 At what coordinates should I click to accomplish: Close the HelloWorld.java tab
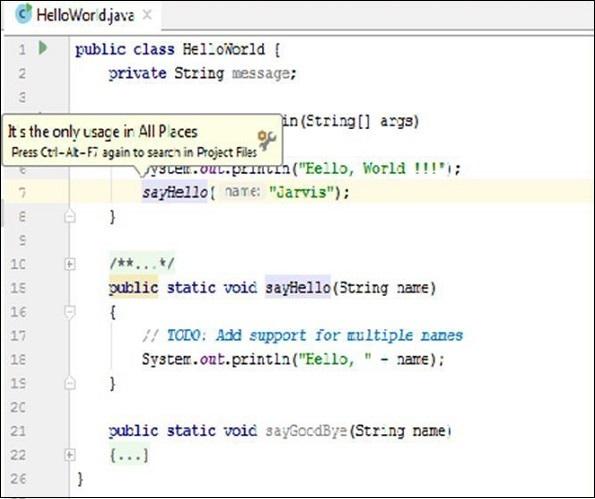[x=147, y=15]
